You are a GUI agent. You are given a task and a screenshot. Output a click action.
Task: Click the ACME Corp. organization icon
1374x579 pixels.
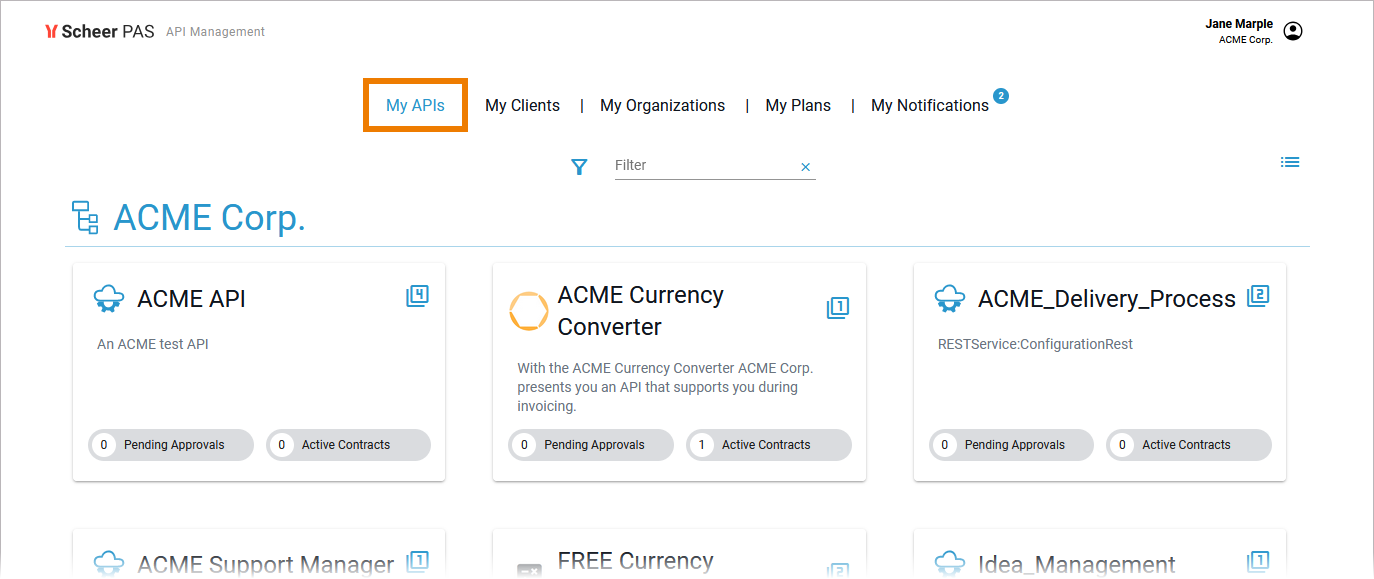(86, 217)
